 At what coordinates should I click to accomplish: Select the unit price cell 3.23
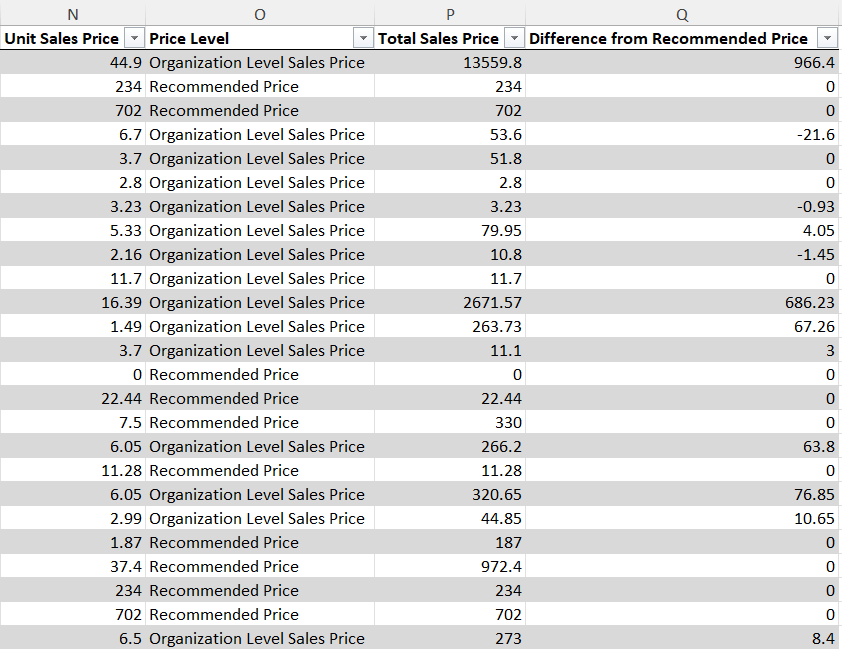pos(72,207)
